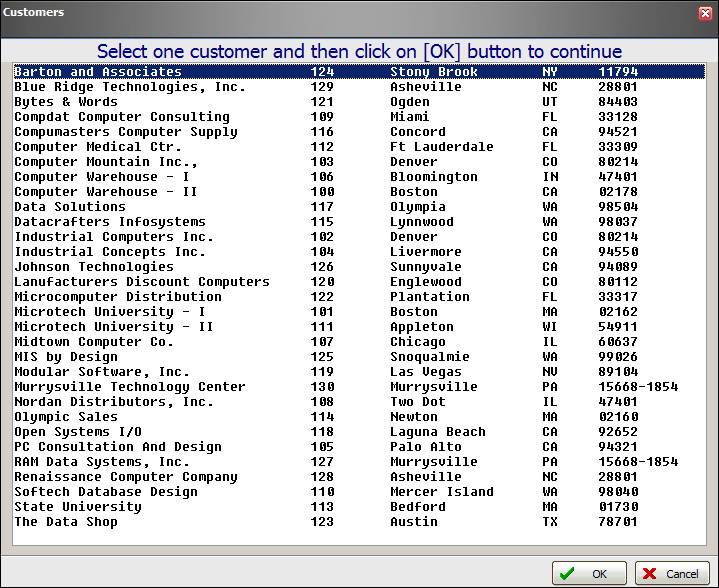Viewport: 719px width, 588px height.
Task: Select Midtown Computer Co. in Chicago
Action: tap(94, 342)
